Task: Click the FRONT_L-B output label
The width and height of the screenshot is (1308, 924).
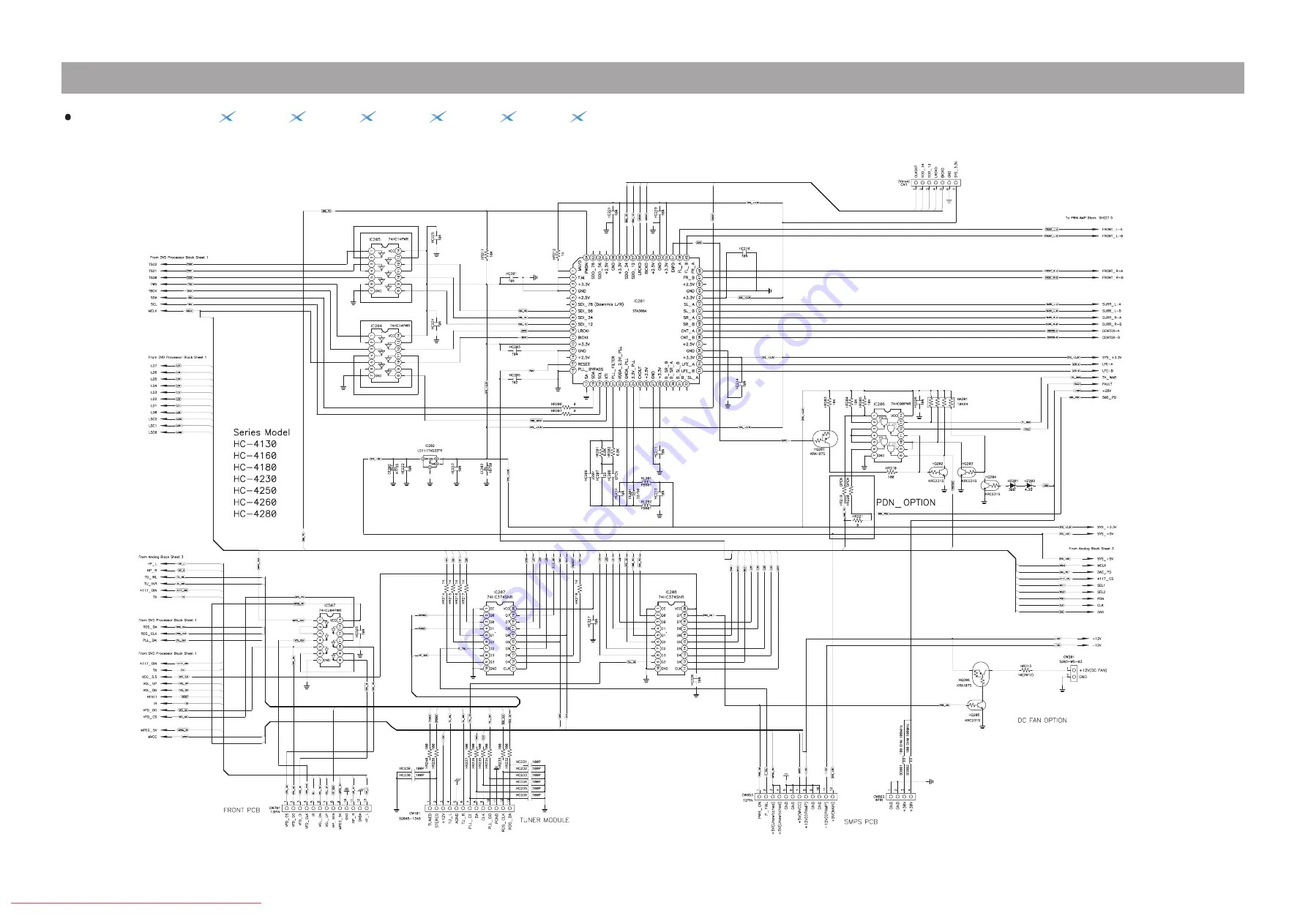Action: point(1113,236)
